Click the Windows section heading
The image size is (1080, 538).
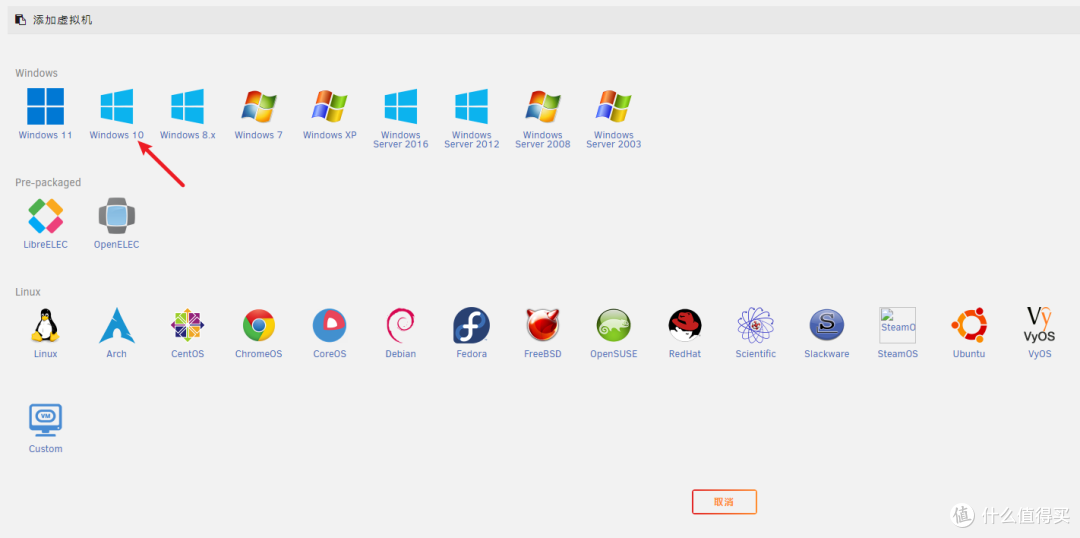click(37, 73)
